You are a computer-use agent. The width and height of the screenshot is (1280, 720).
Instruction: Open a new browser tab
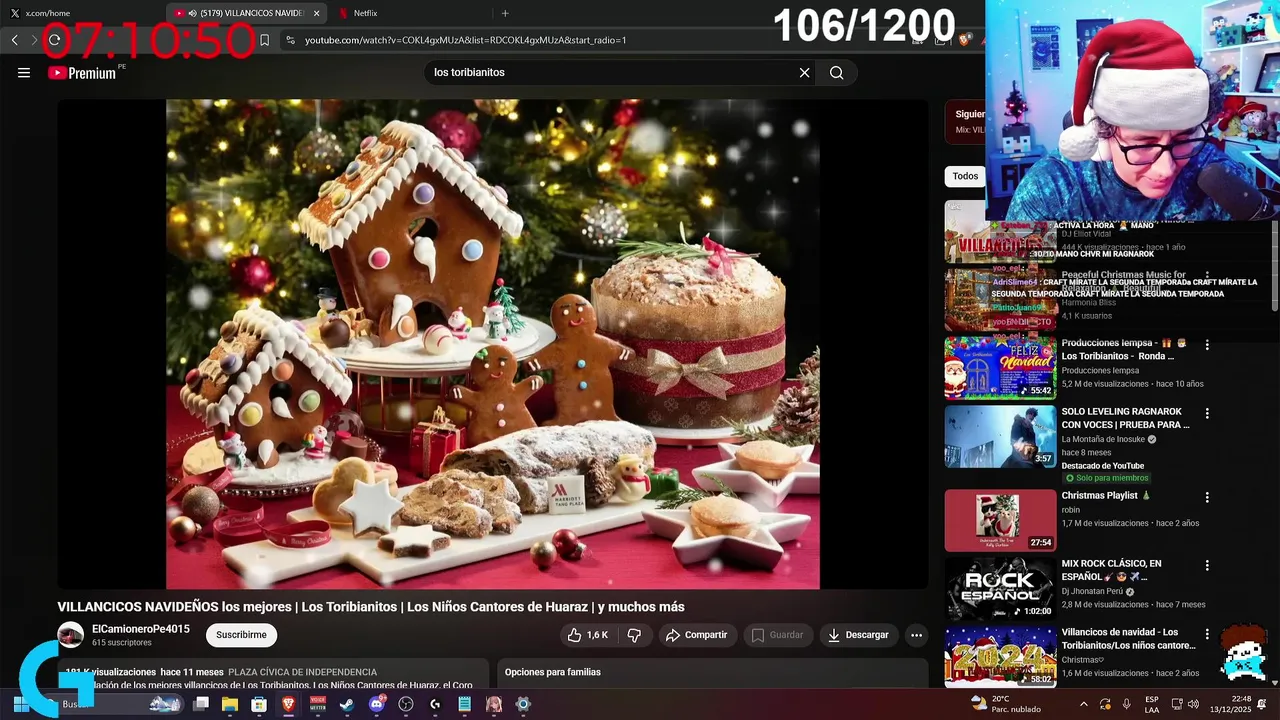coord(505,13)
